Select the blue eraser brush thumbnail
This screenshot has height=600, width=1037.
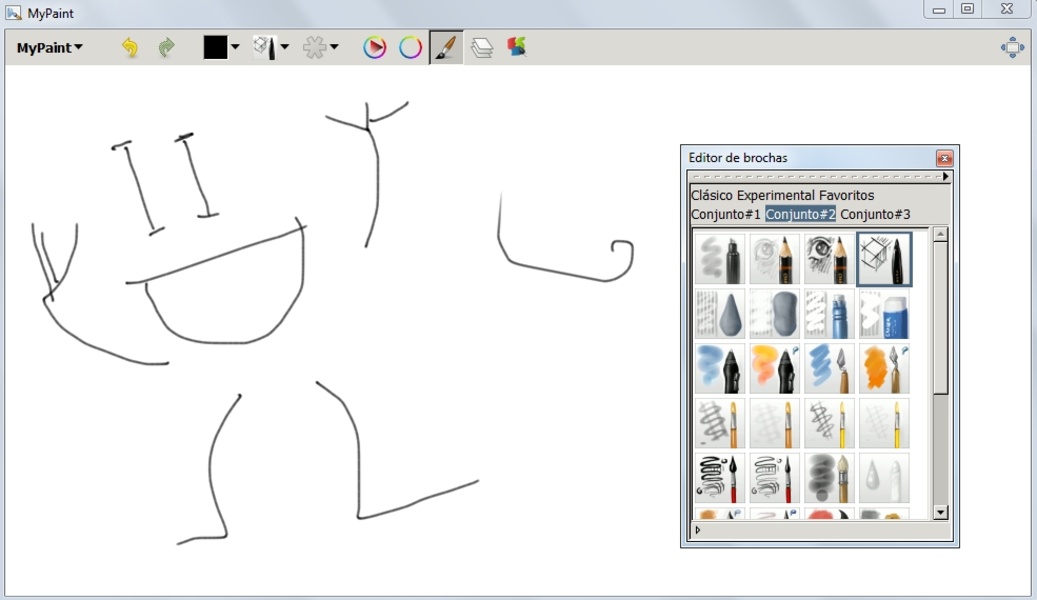(x=884, y=314)
